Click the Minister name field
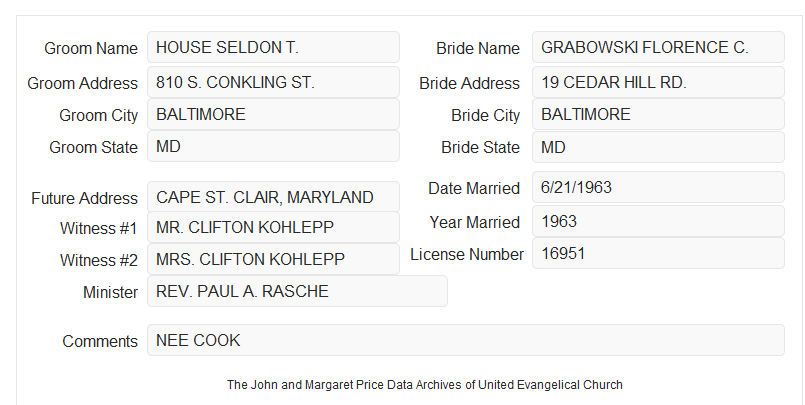The image size is (805, 405). tap(297, 291)
